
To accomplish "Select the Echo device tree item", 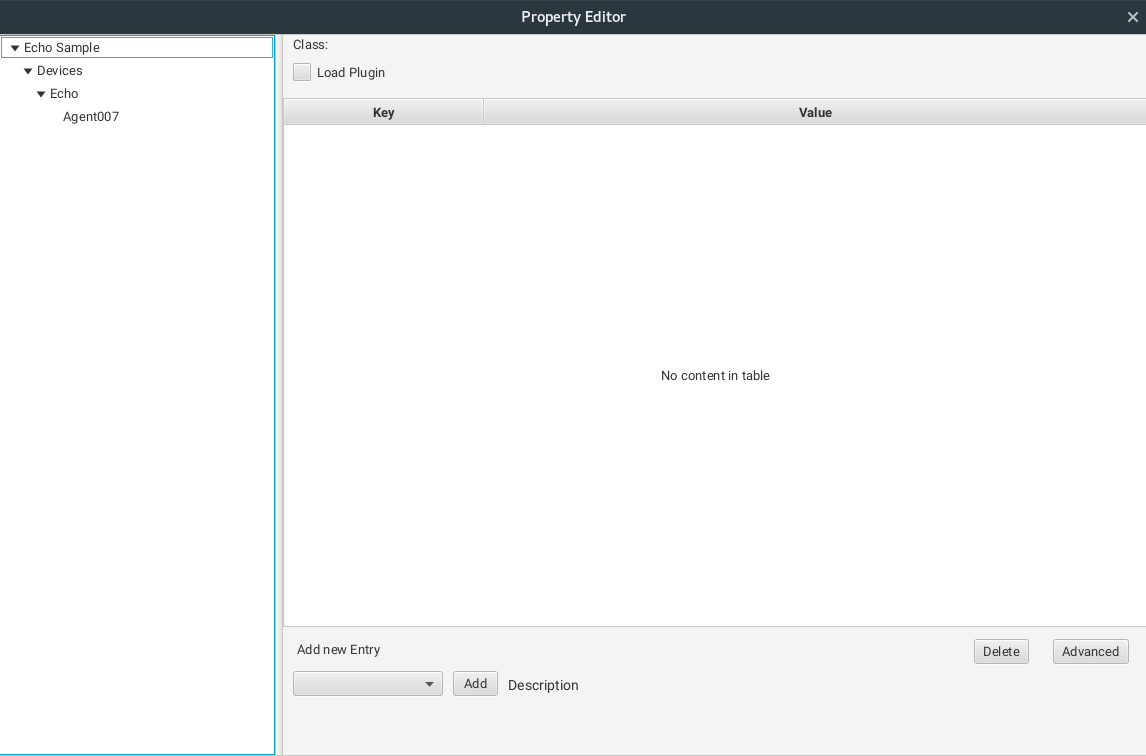I will (x=64, y=94).
